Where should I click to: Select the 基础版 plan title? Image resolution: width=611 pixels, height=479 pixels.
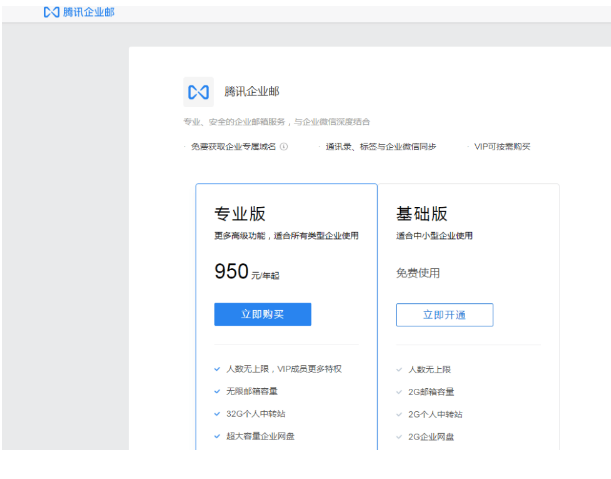coord(421,213)
